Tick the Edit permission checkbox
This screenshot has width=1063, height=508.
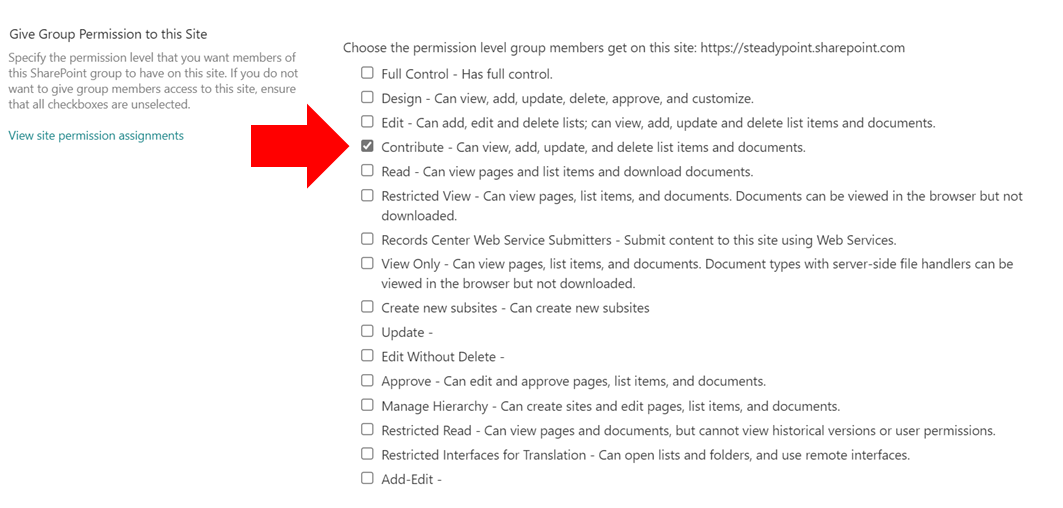point(367,122)
